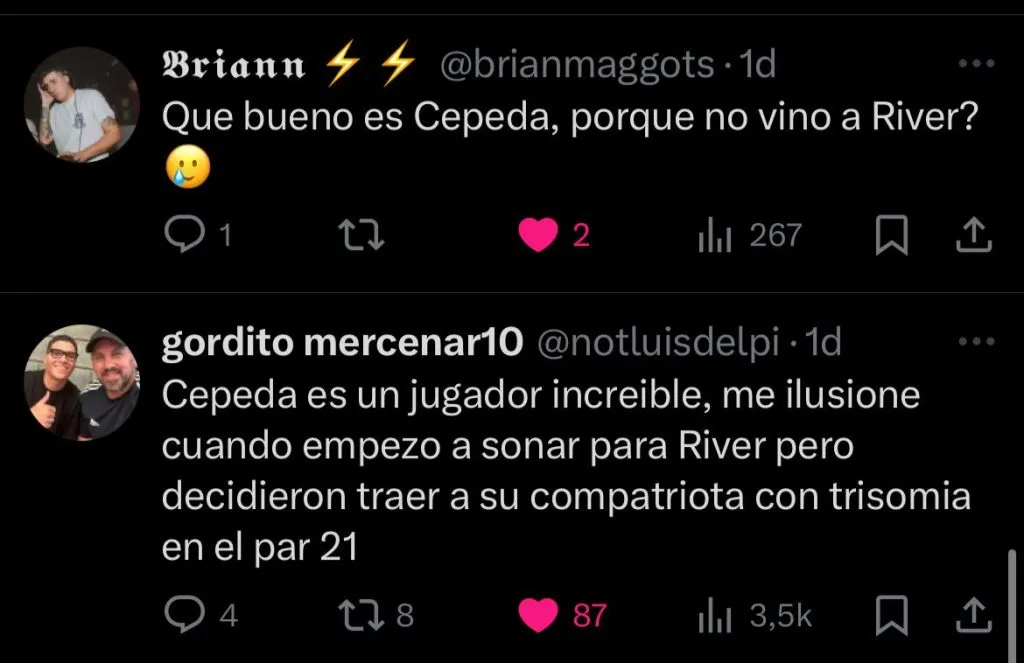Bookmark Briann's tweet

tap(891, 235)
